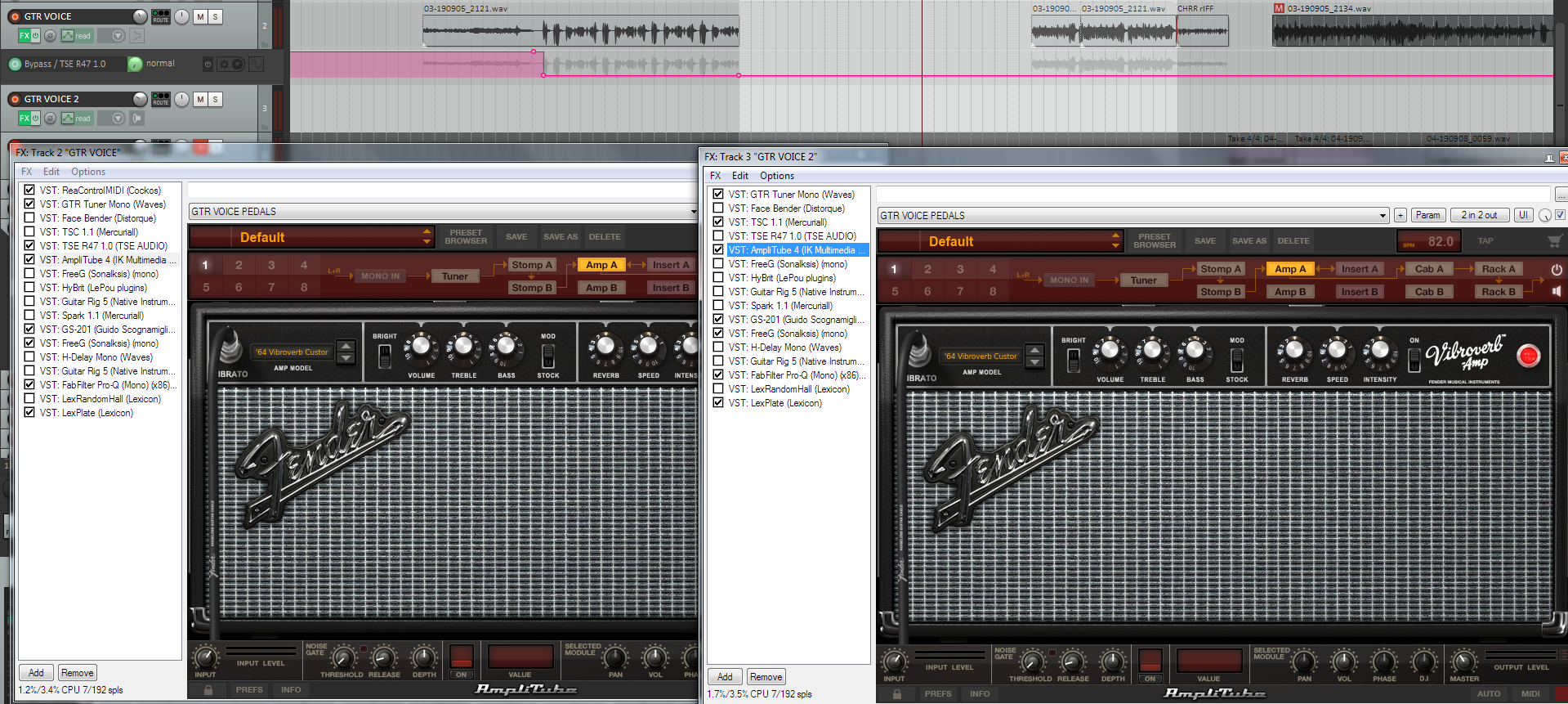Open automation read mode on GTR VOICE 2
Viewport: 1568px width, 704px height.
76,119
